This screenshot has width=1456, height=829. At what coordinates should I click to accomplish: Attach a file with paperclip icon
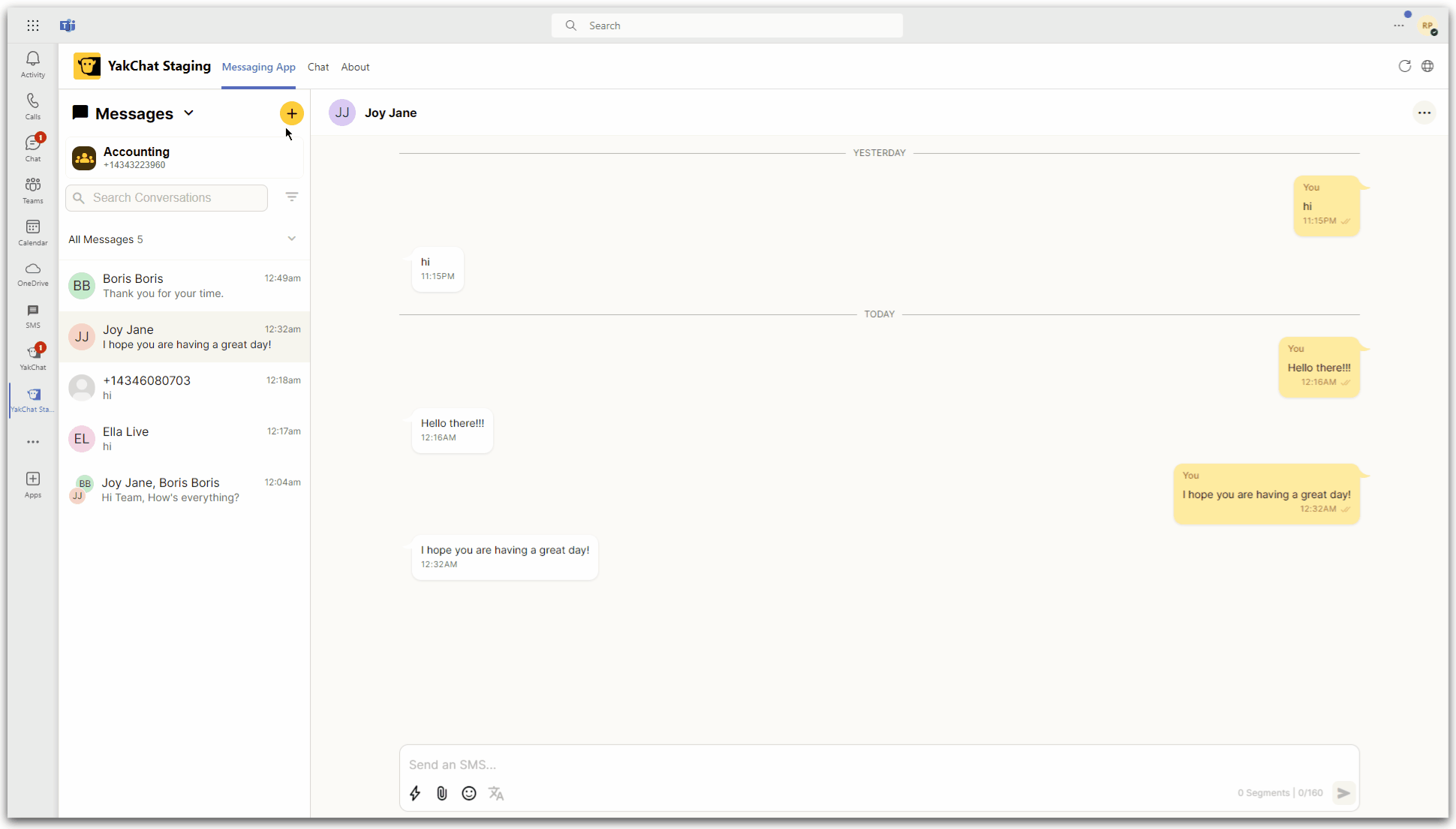pos(442,793)
